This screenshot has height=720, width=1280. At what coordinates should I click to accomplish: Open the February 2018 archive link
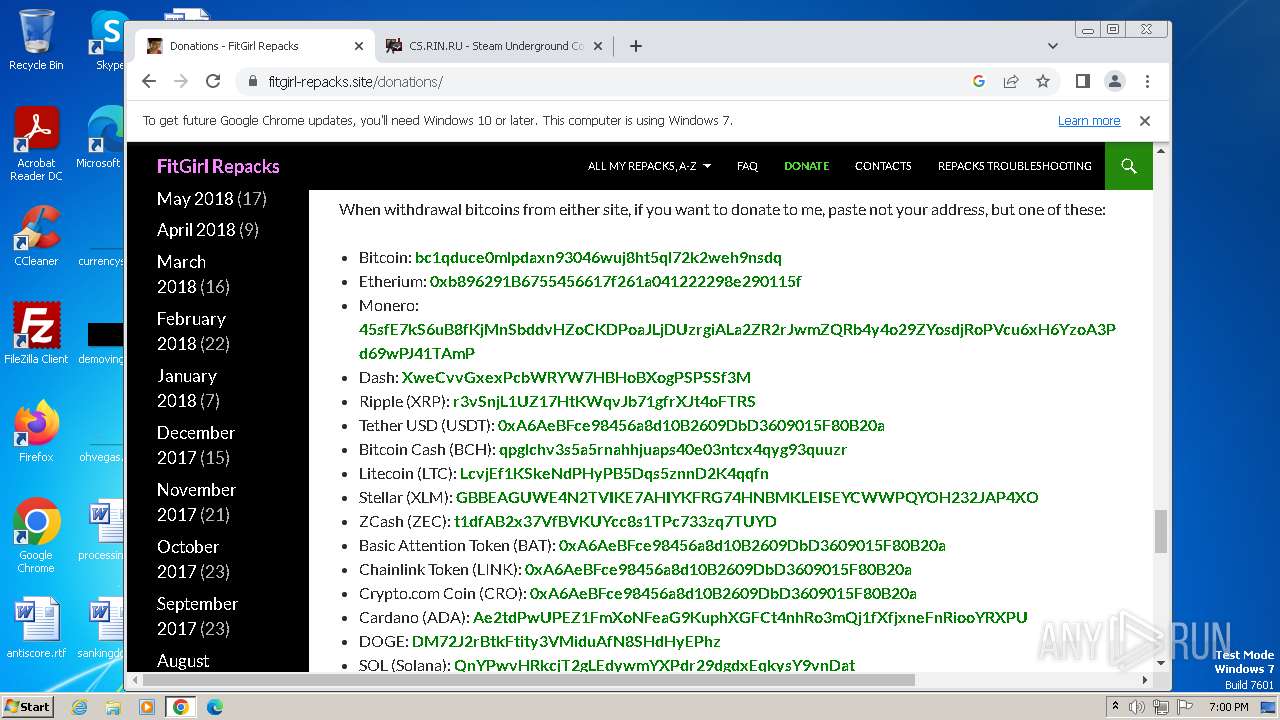(x=191, y=331)
